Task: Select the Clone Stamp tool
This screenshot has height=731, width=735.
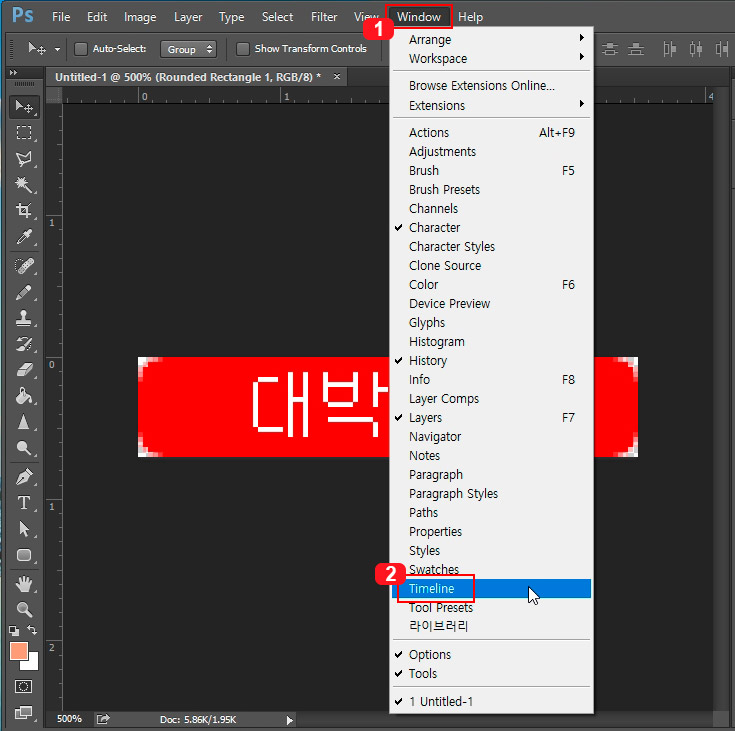Action: tap(24, 318)
